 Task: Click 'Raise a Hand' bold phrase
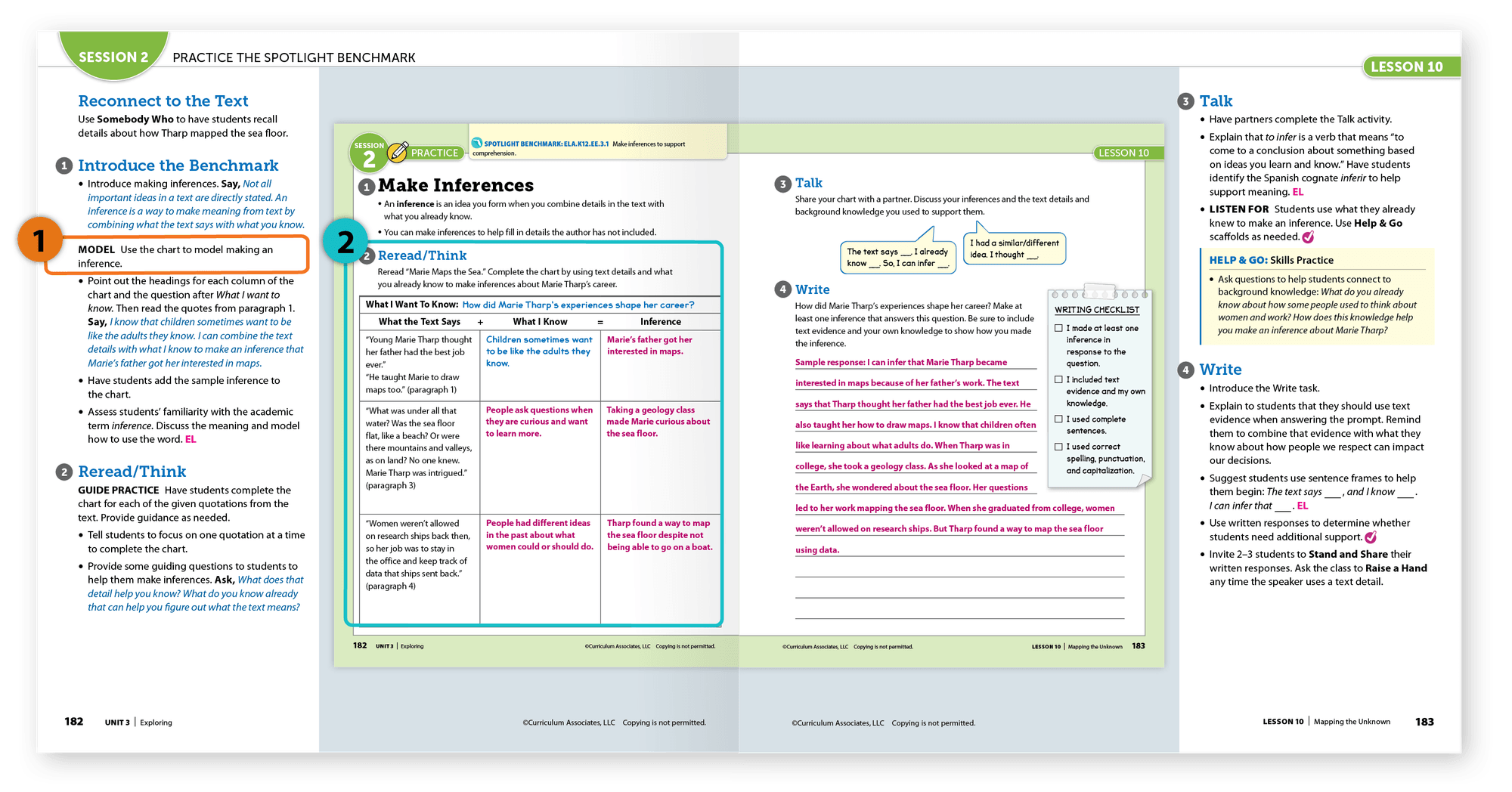coord(1396,568)
